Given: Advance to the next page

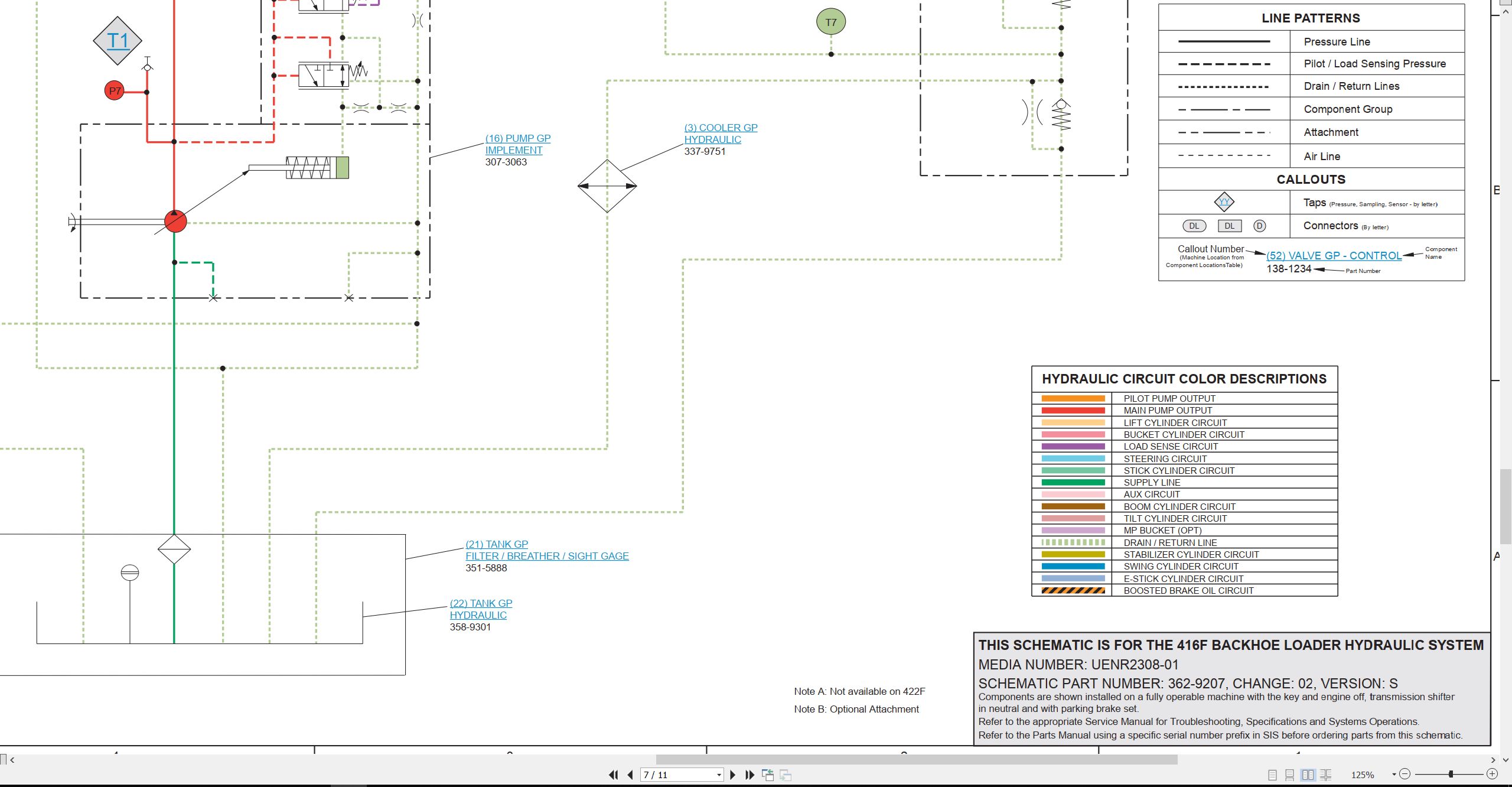Looking at the screenshot, I should tap(733, 775).
